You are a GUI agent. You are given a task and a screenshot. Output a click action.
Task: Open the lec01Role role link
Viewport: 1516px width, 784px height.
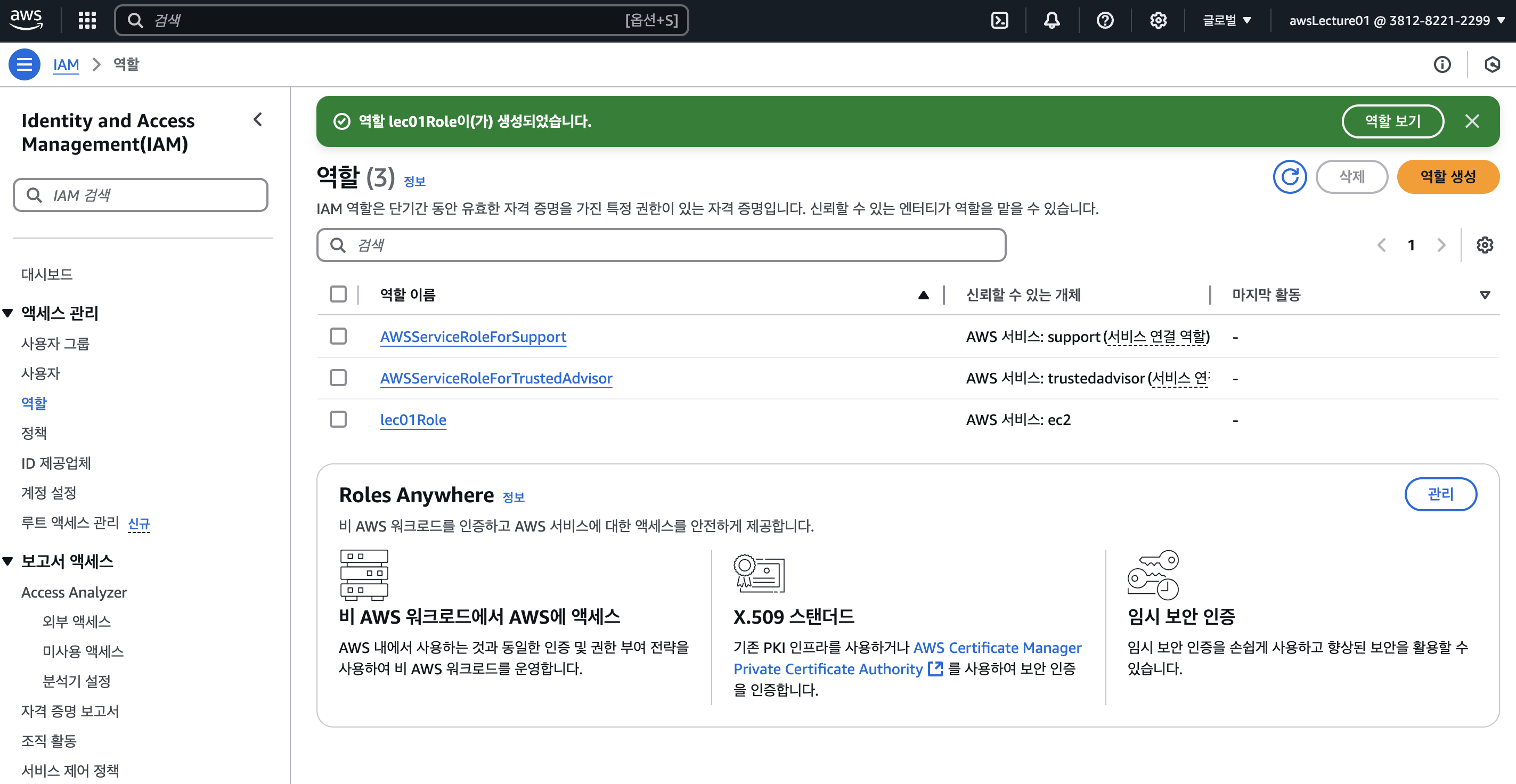[413, 420]
